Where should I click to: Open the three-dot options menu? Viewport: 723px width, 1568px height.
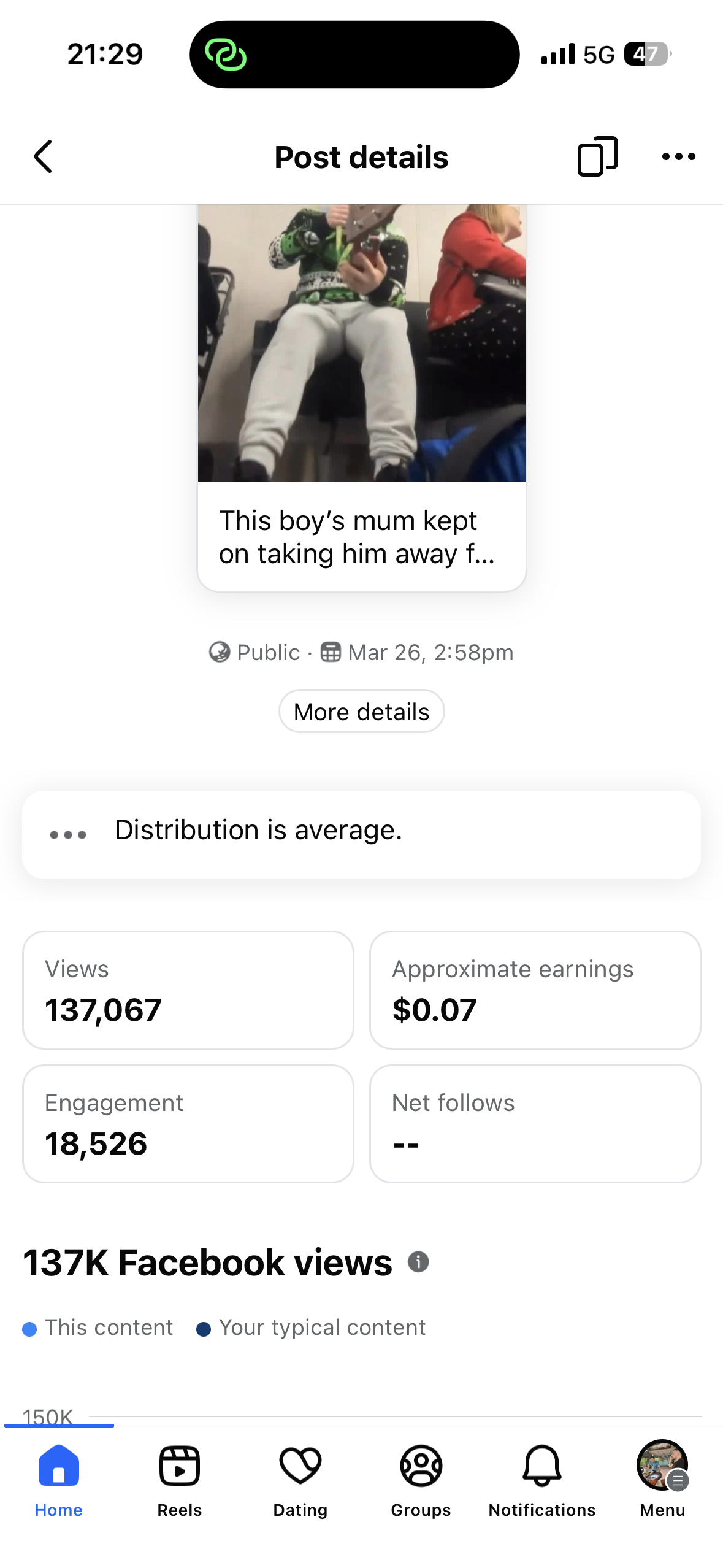pyautogui.click(x=678, y=156)
